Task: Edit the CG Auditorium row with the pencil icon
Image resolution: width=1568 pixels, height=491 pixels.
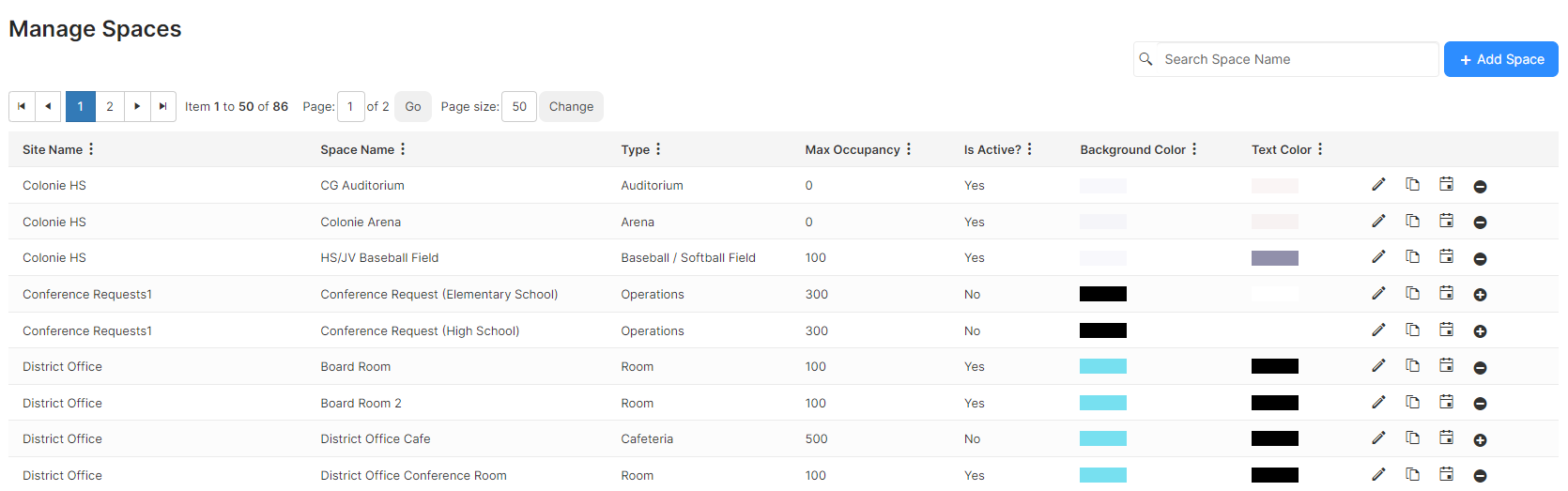Action: [1378, 185]
